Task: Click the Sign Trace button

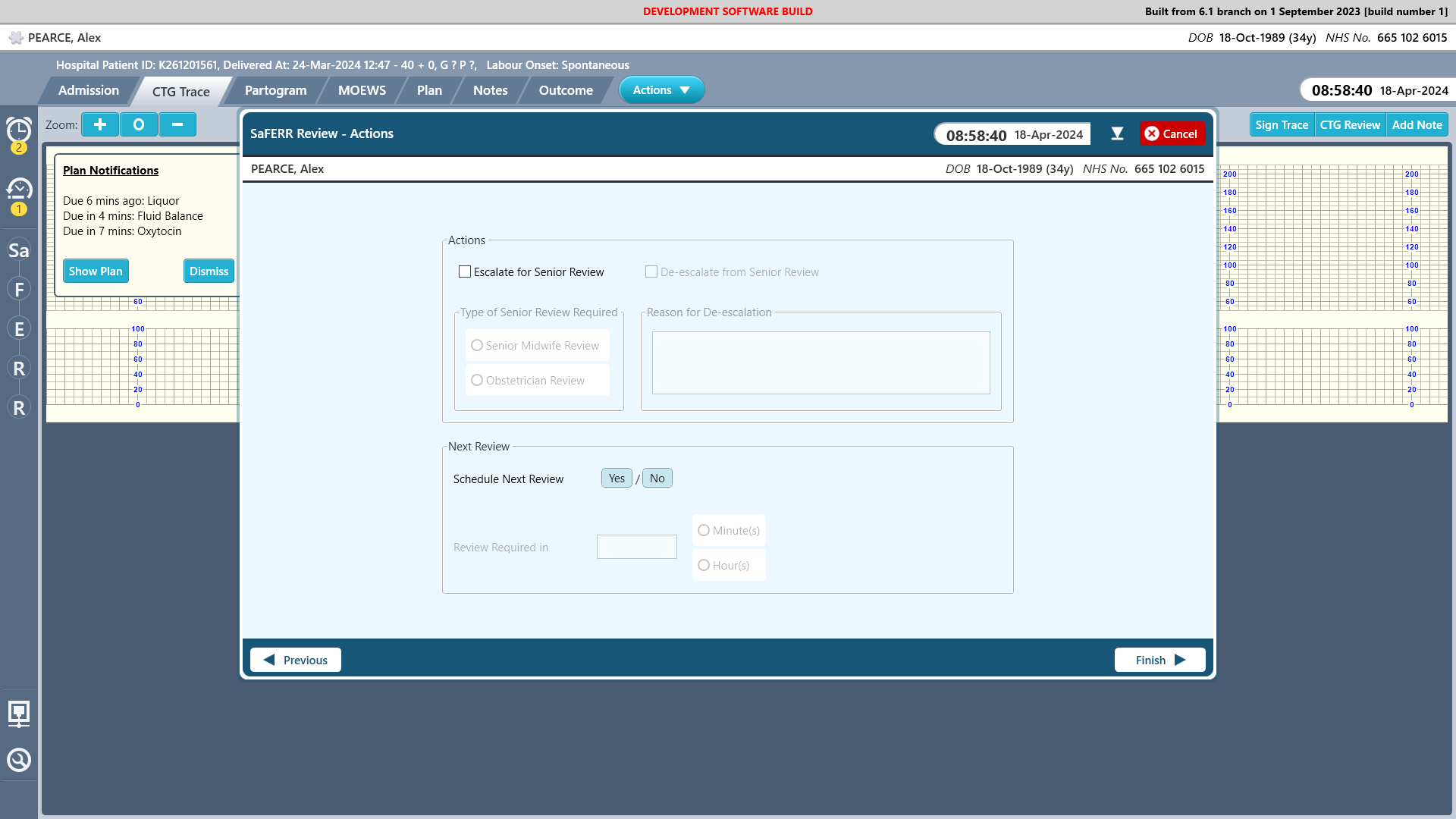Action: [1282, 124]
